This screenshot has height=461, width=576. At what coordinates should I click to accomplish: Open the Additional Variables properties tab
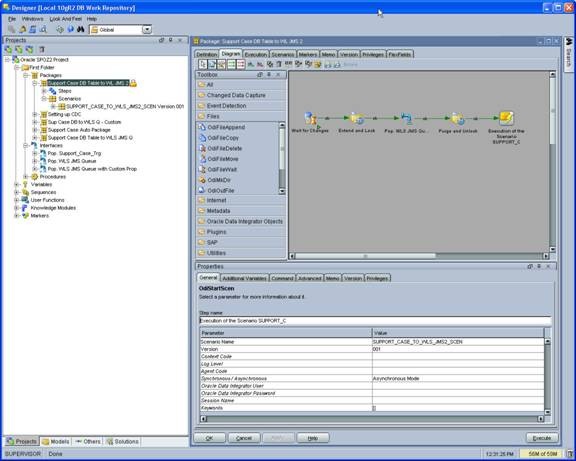point(244,278)
